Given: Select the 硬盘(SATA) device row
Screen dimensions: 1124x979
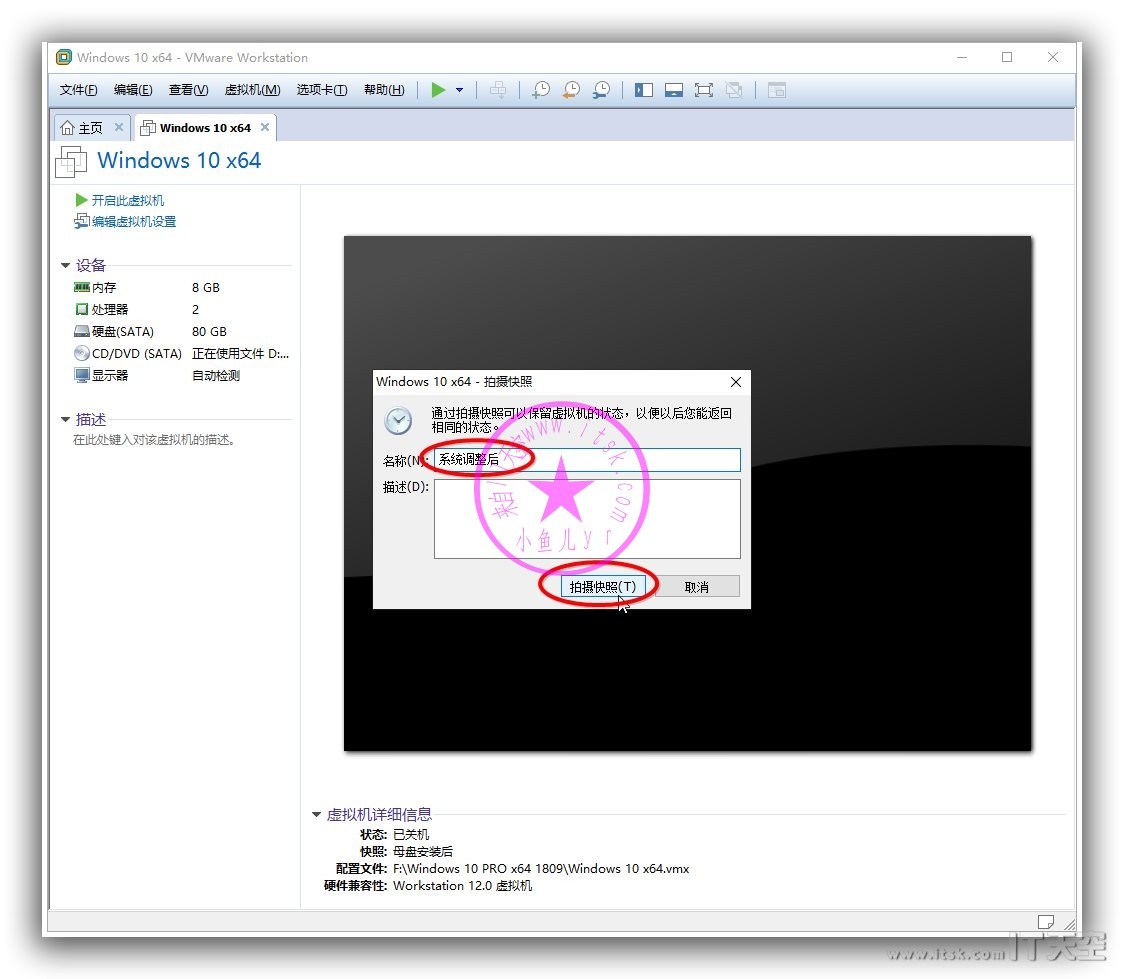Looking at the screenshot, I should click(181, 332).
